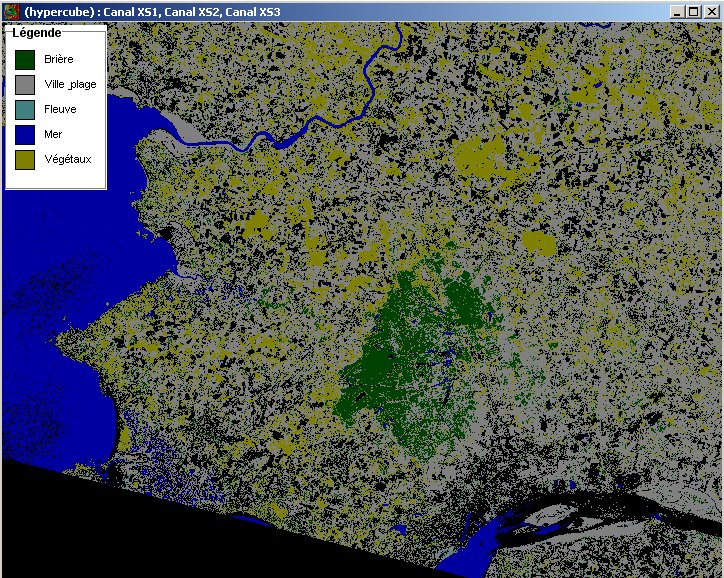Click the 'Brière' legend label

(59, 59)
